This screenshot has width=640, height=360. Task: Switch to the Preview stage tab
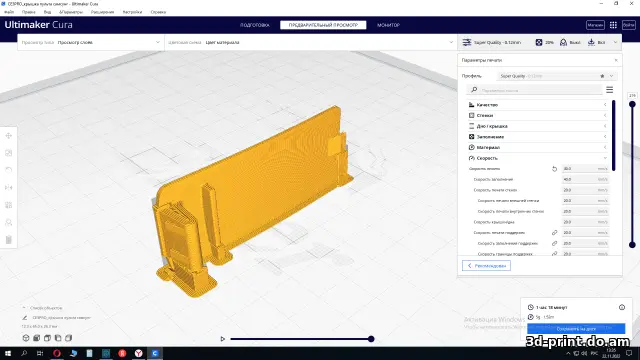click(x=323, y=25)
